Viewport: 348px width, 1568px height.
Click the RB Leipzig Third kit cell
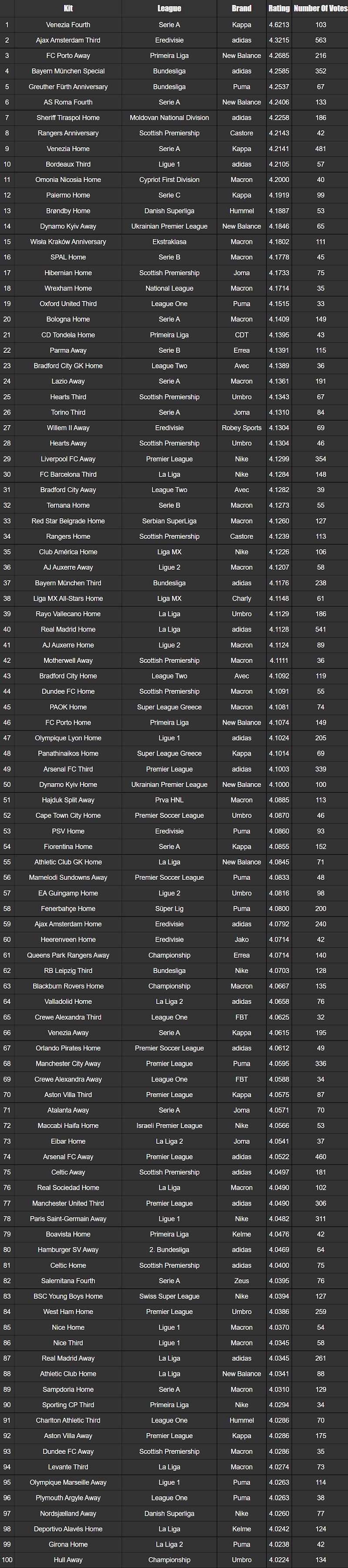click(x=68, y=971)
